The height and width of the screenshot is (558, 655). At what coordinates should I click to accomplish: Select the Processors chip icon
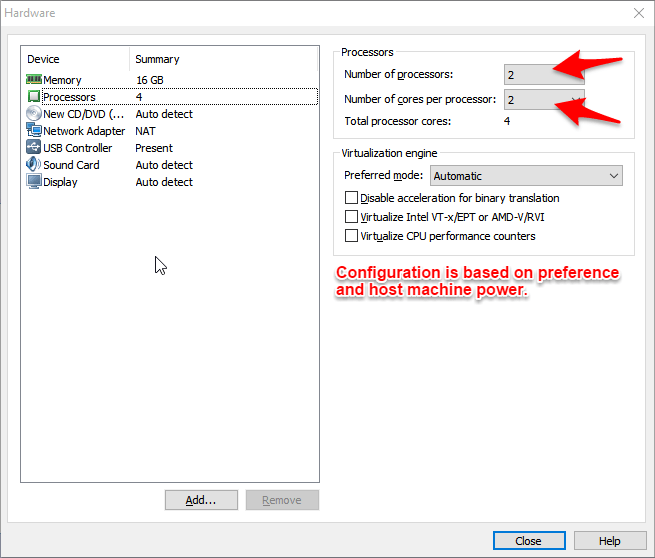point(33,97)
